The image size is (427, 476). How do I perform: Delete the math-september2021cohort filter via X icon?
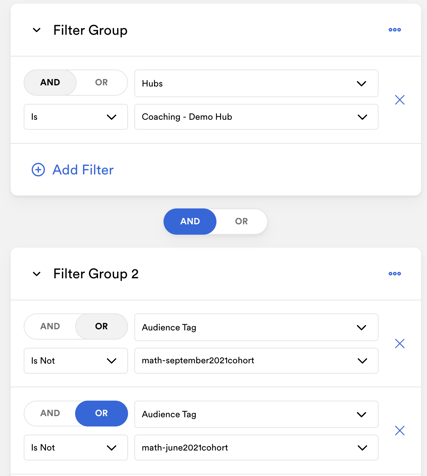400,343
